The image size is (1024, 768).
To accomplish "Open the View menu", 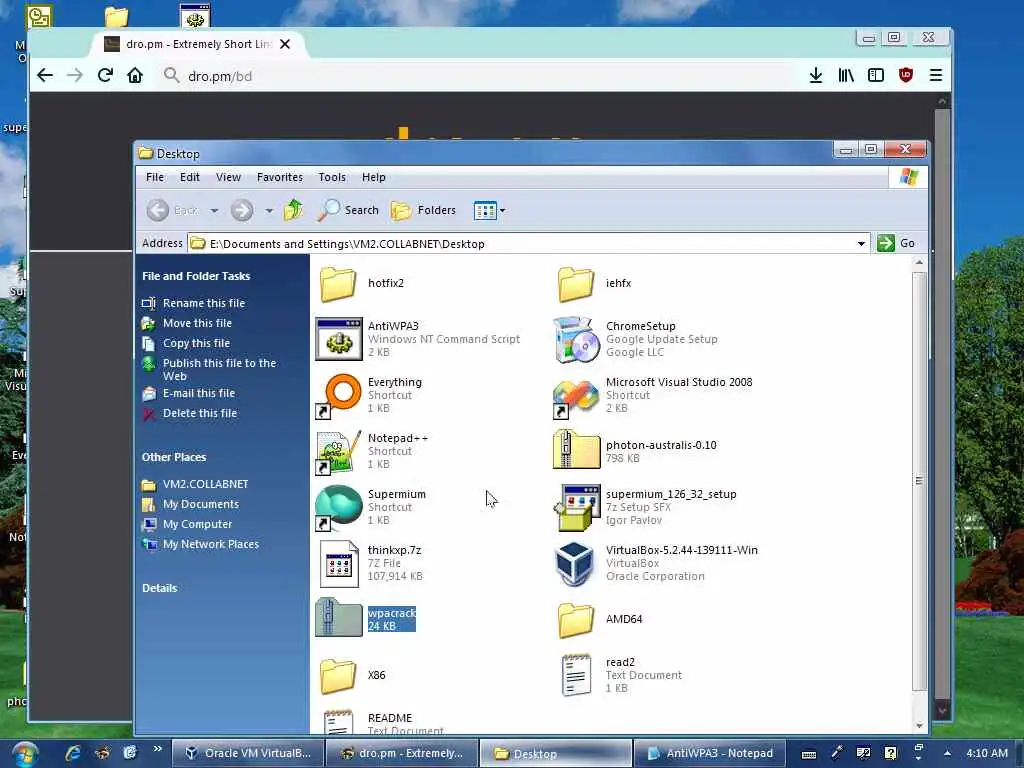I will click(228, 177).
